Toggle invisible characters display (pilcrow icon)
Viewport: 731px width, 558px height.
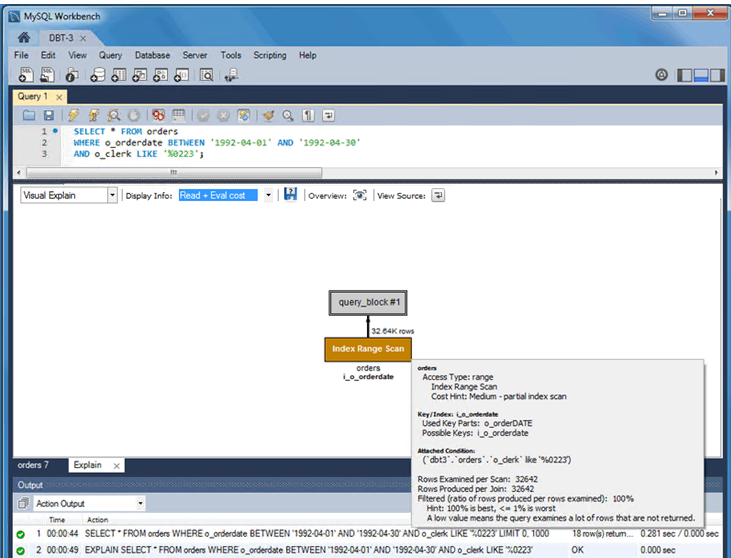pyautogui.click(x=309, y=116)
